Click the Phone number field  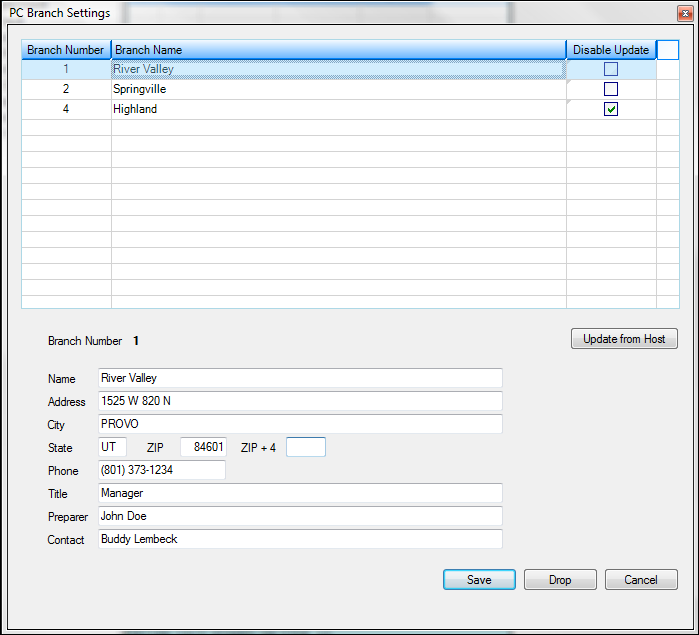pyautogui.click(x=162, y=470)
